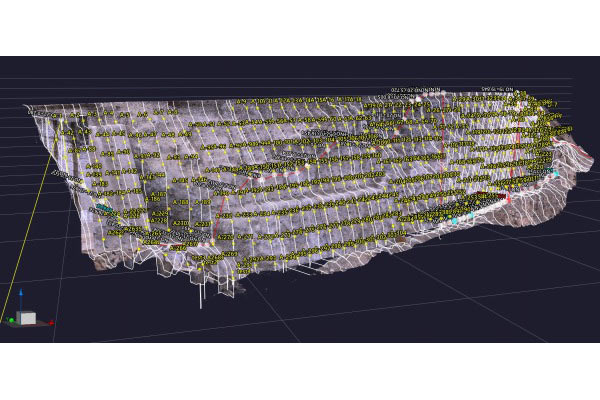Pick the cyan marker on the far right rim
The height and width of the screenshot is (400, 600).
pyautogui.click(x=556, y=173)
